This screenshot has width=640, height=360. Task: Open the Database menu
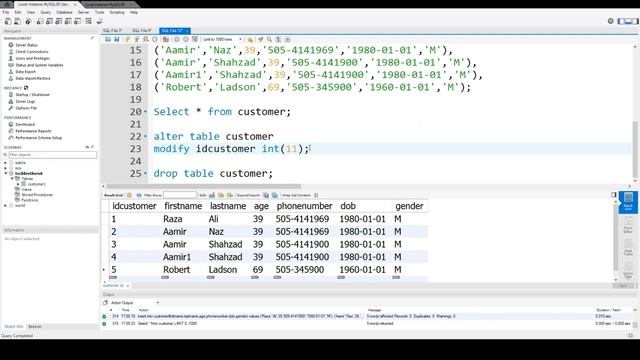pyautogui.click(x=64, y=12)
